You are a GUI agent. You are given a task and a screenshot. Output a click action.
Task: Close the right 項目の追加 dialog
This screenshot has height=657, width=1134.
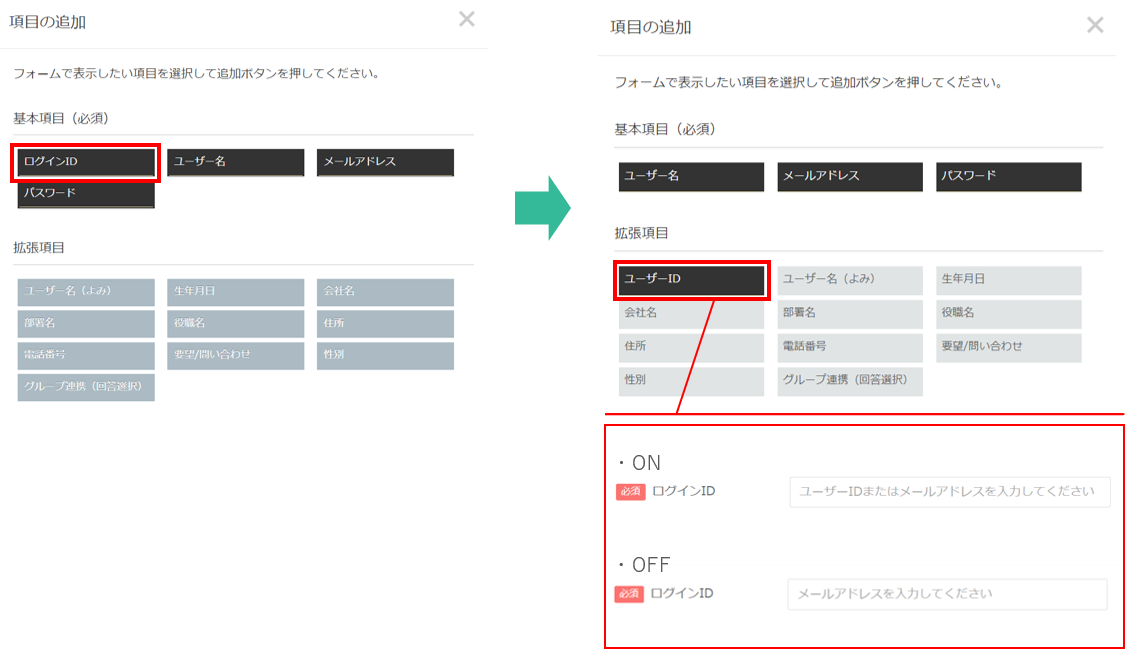click(x=1095, y=25)
